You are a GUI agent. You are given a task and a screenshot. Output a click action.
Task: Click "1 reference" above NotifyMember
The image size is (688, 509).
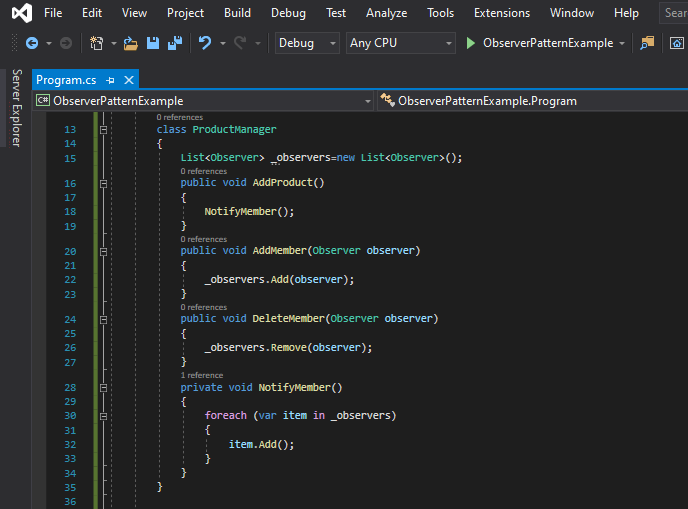pos(202,375)
